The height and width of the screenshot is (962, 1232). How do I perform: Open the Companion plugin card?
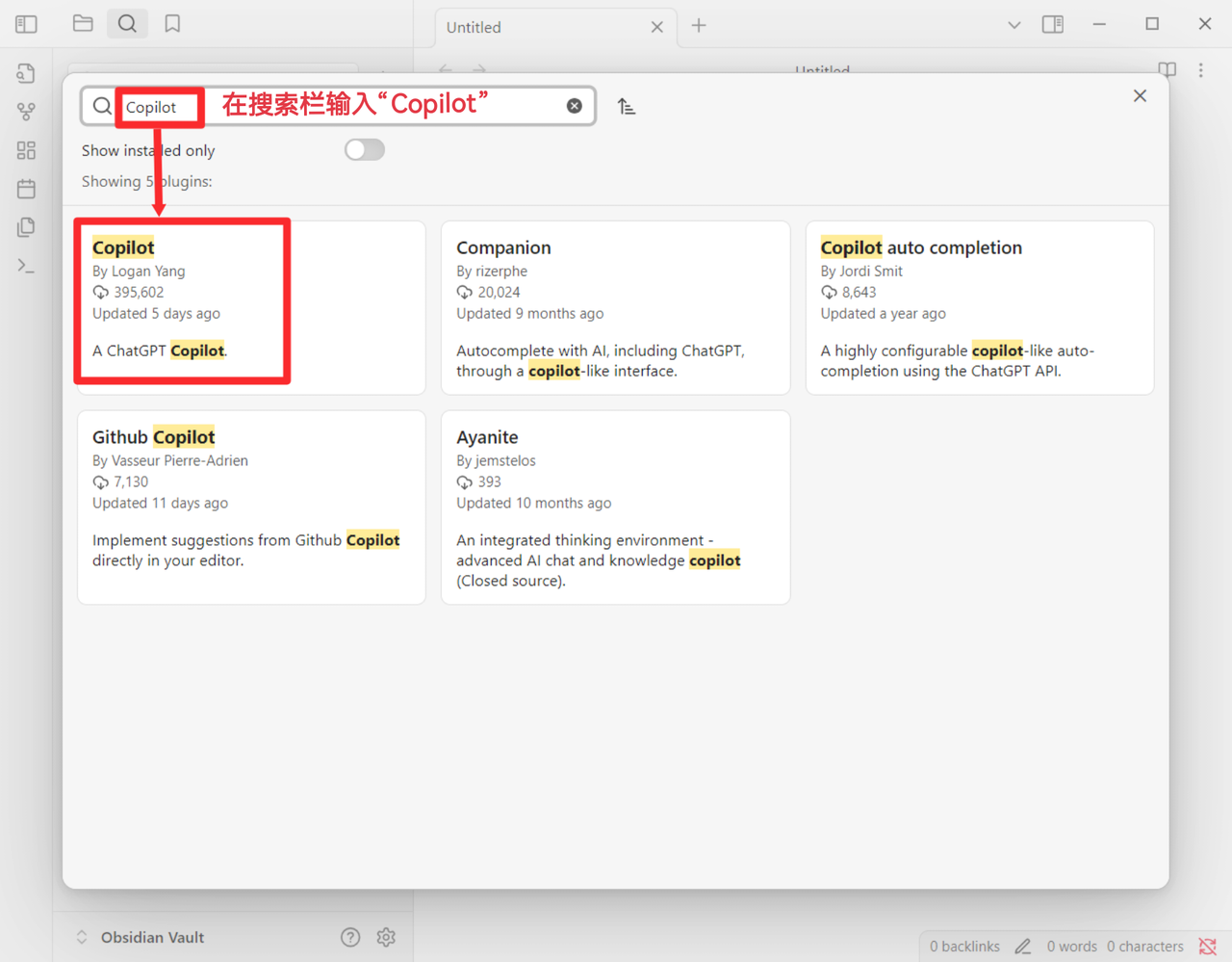coord(615,307)
